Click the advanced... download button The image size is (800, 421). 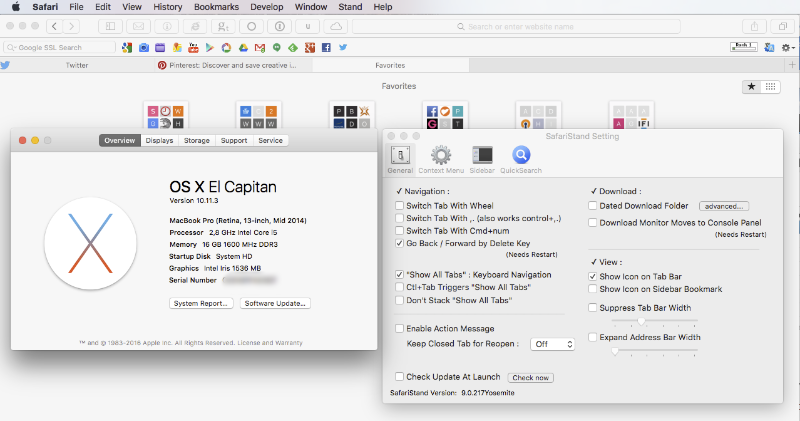coord(724,206)
